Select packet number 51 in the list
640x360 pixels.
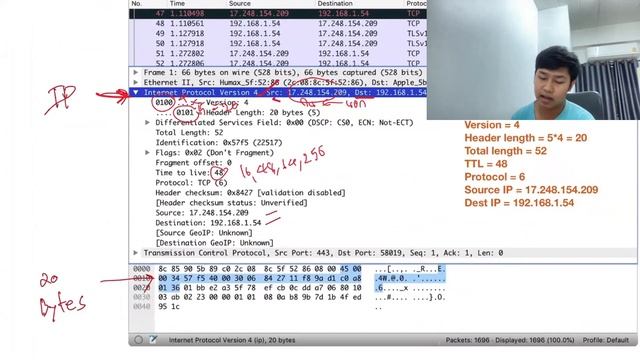(x=278, y=53)
